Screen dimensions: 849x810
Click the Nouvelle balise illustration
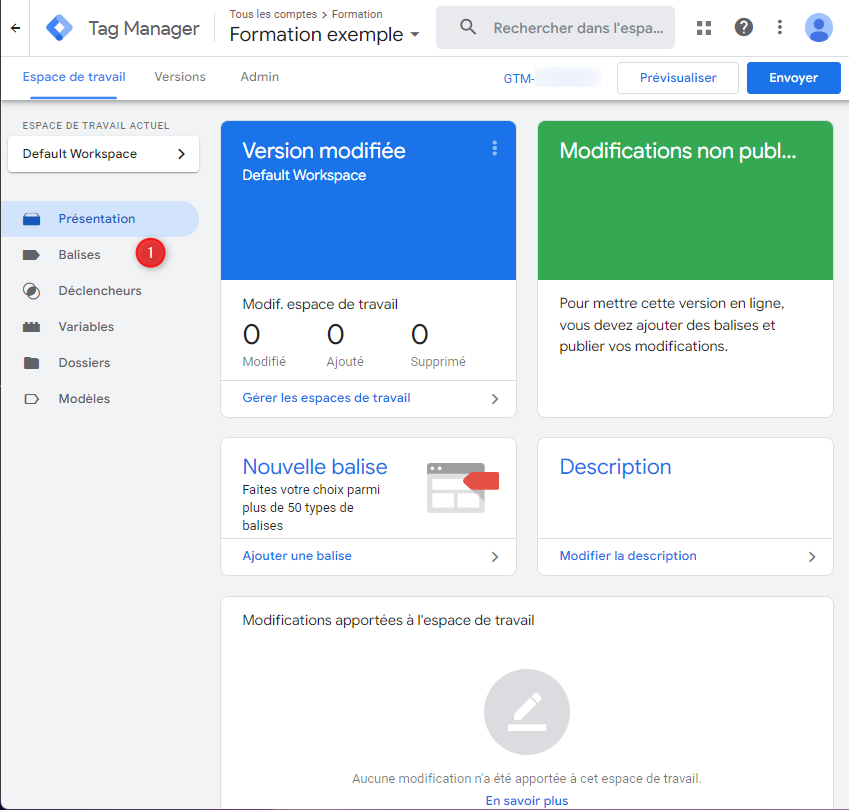[x=462, y=487]
